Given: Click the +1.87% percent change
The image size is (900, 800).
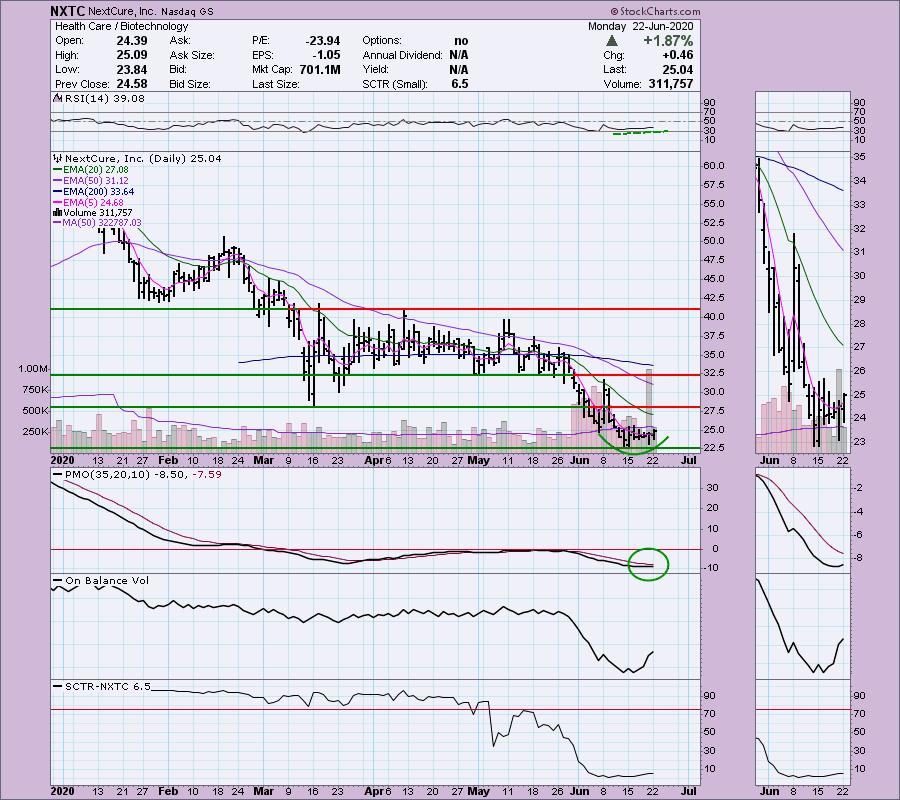Looking at the screenshot, I should [x=668, y=41].
